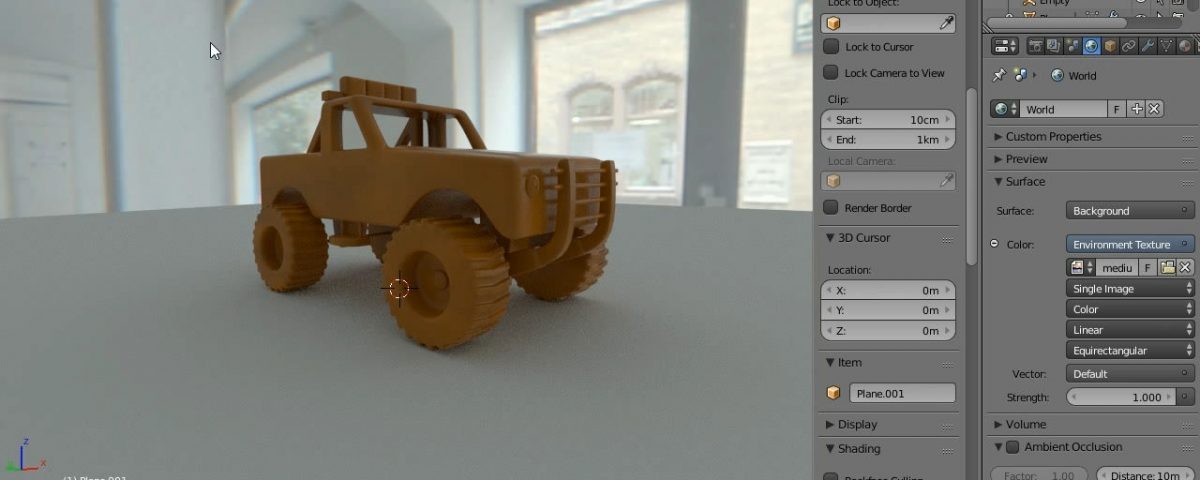The width and height of the screenshot is (1200, 480).
Task: Select the World properties tab
Action: pos(1091,46)
